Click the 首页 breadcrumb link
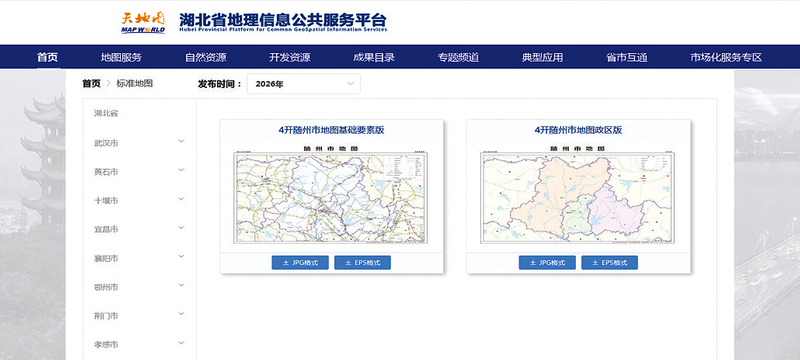The image size is (800, 360). 91,84
